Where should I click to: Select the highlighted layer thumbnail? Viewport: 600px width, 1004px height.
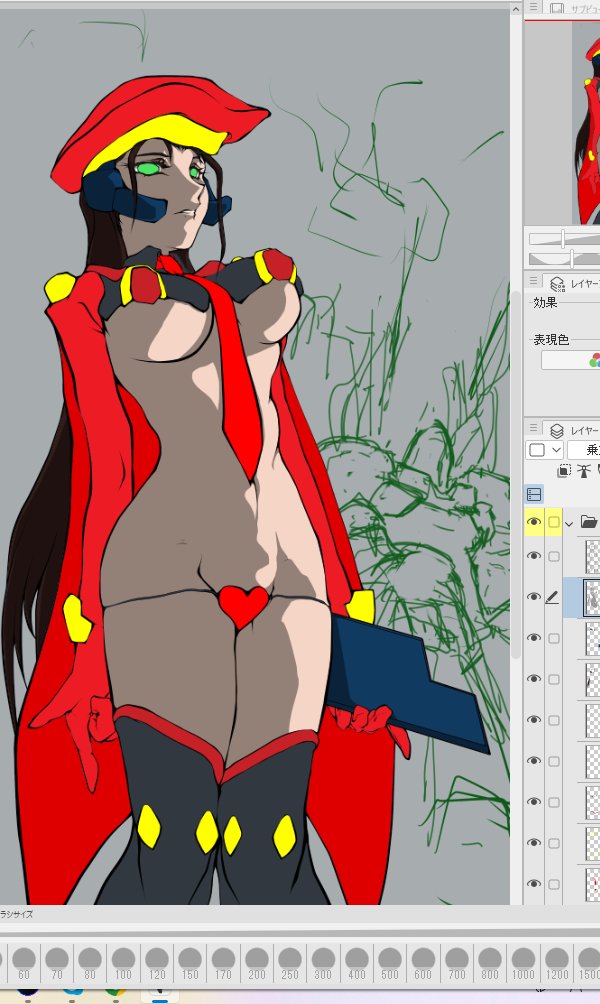click(591, 597)
